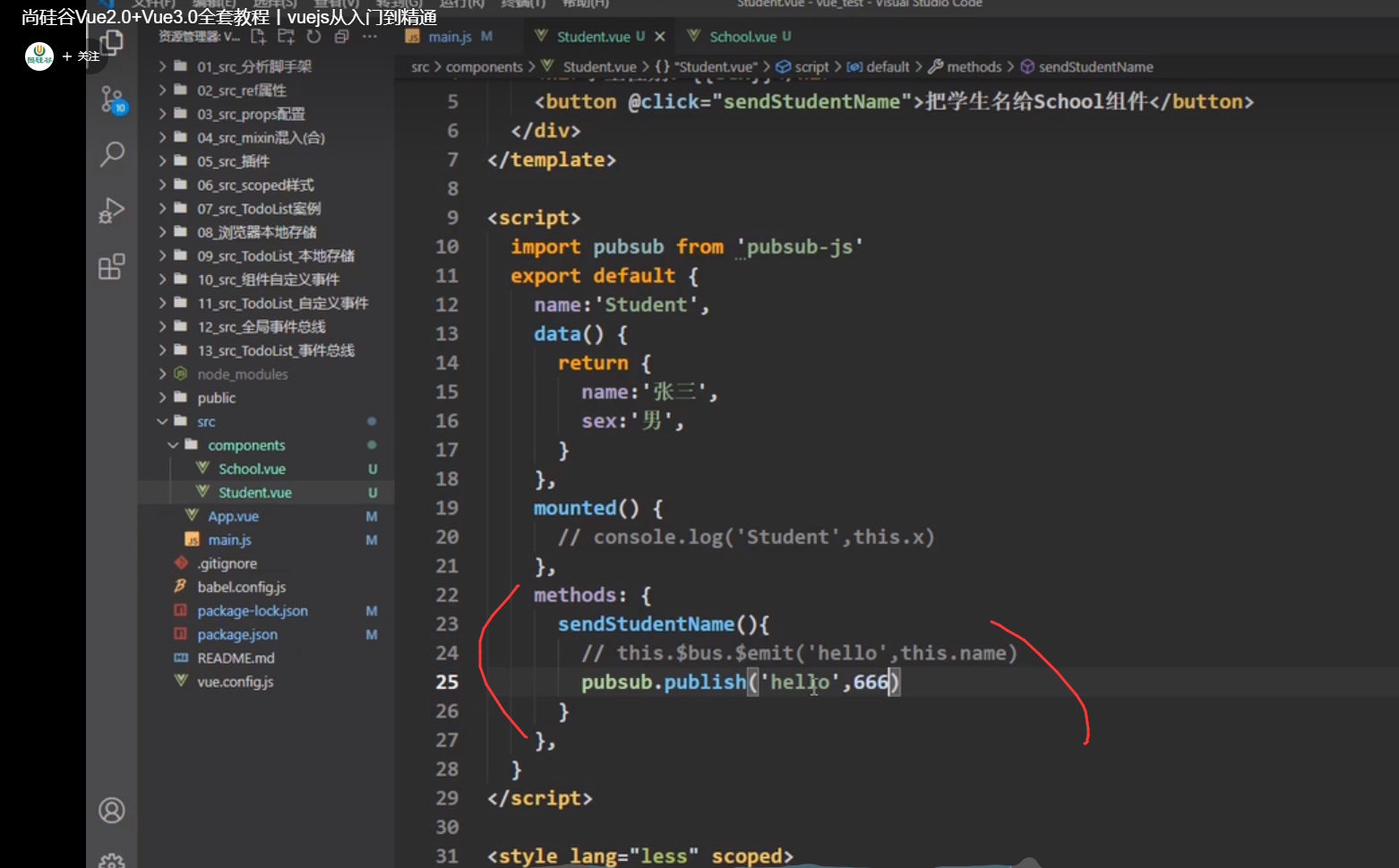
Task: Click the name:'Student', code line
Action: (622, 305)
